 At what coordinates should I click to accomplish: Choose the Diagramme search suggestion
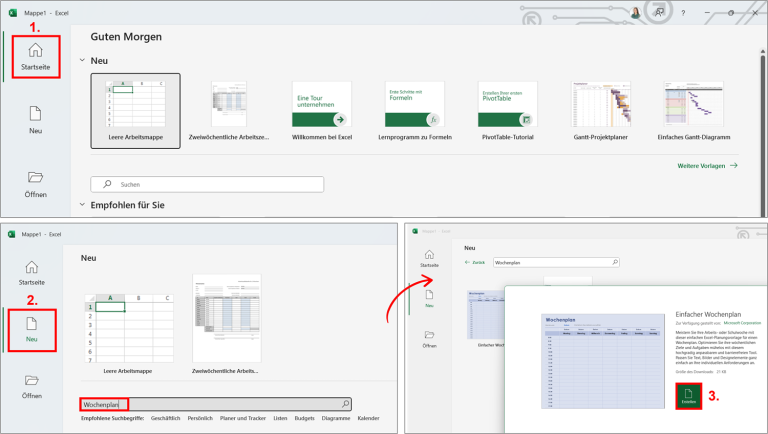point(336,418)
